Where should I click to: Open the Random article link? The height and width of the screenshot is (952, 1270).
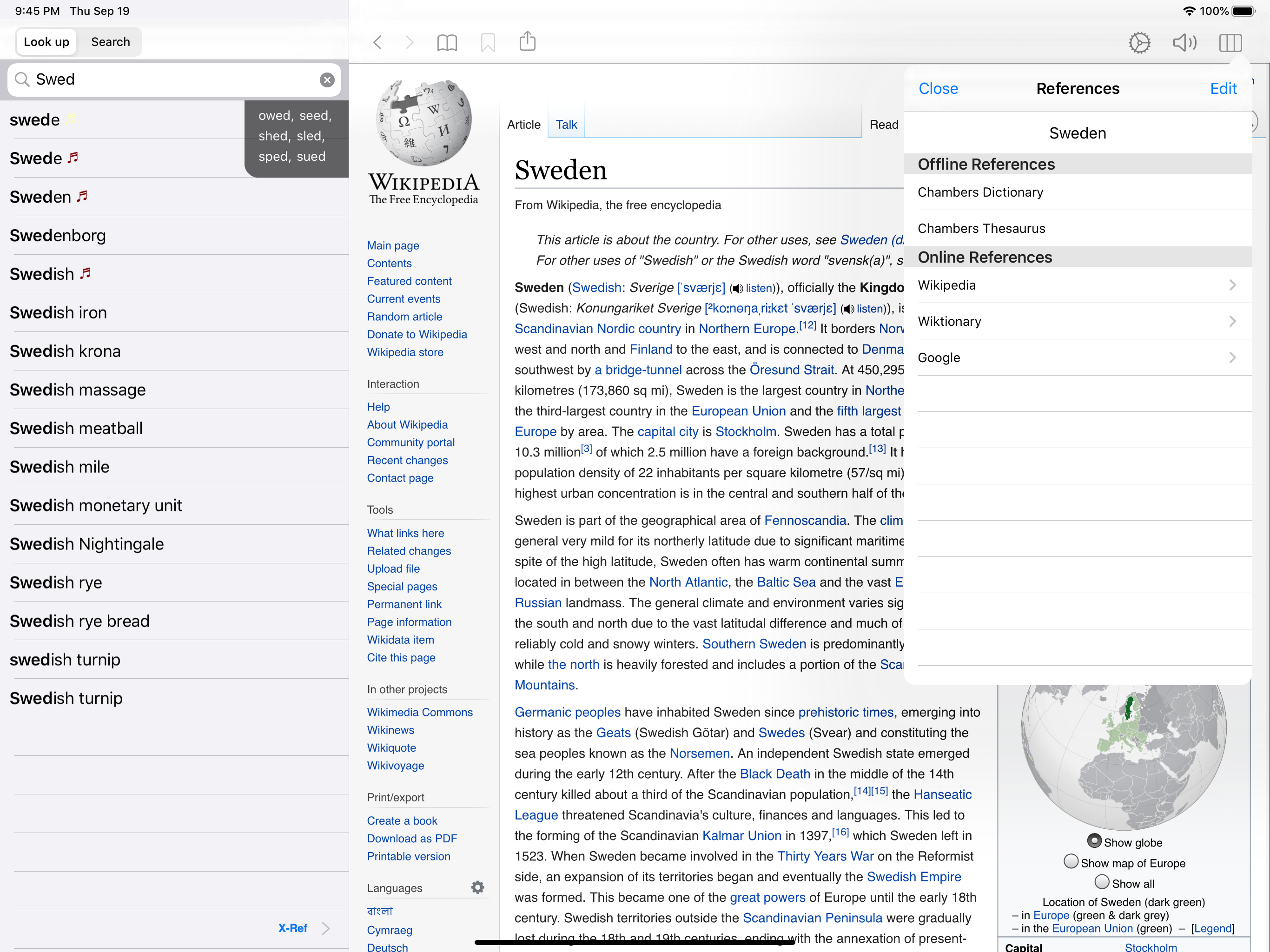404,317
